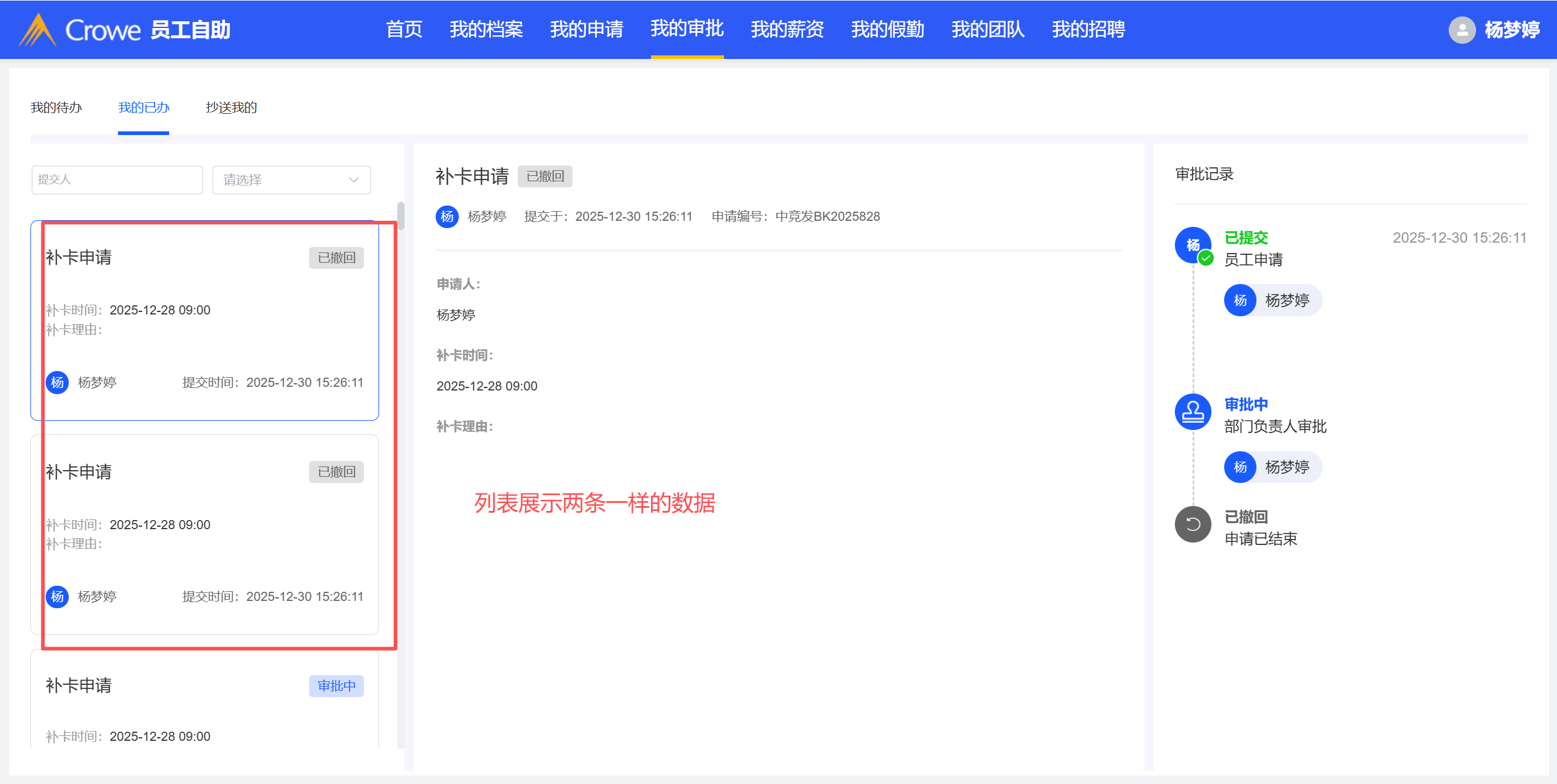Select the third 补卡申请 card marked 审批中
The height and width of the screenshot is (784, 1557).
pos(204,699)
